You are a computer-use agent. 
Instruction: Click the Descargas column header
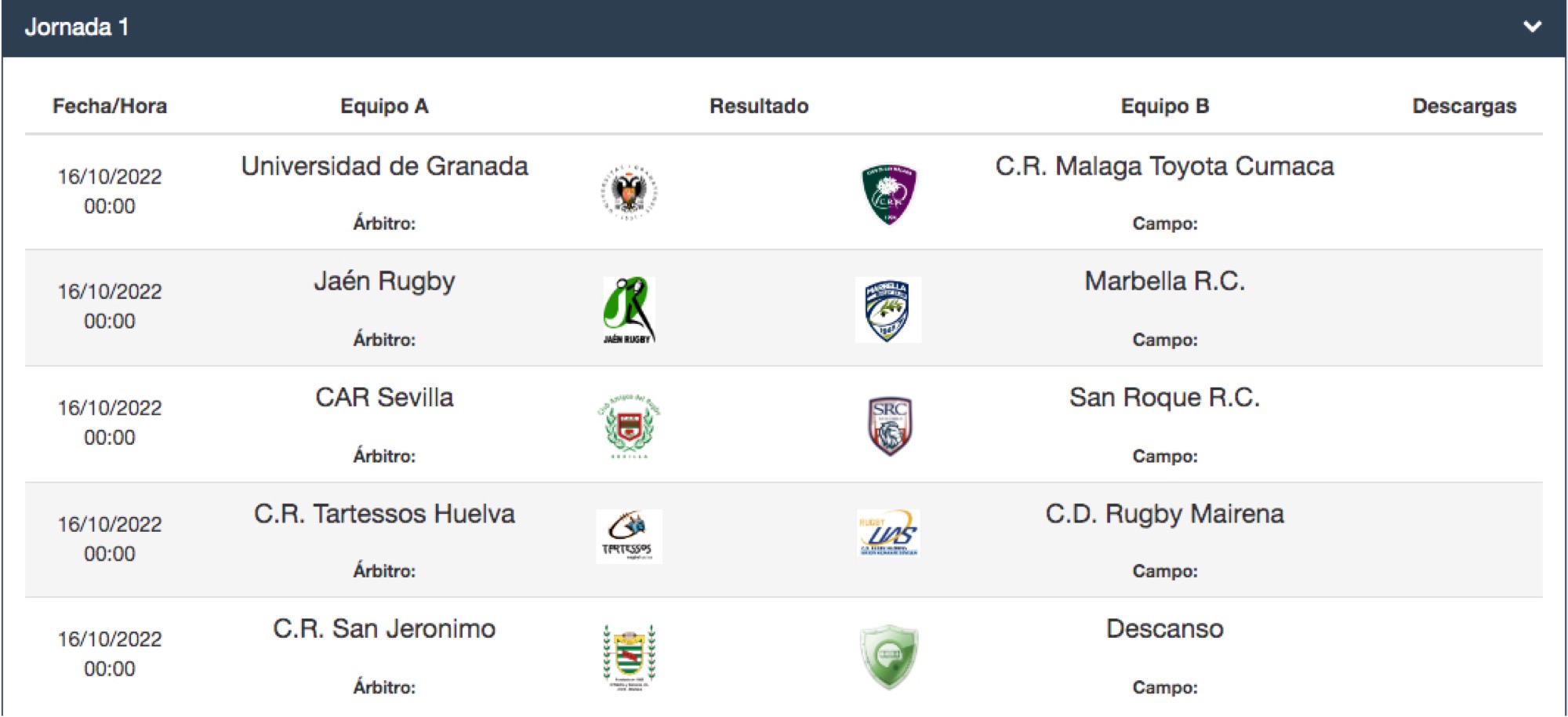click(x=1465, y=106)
